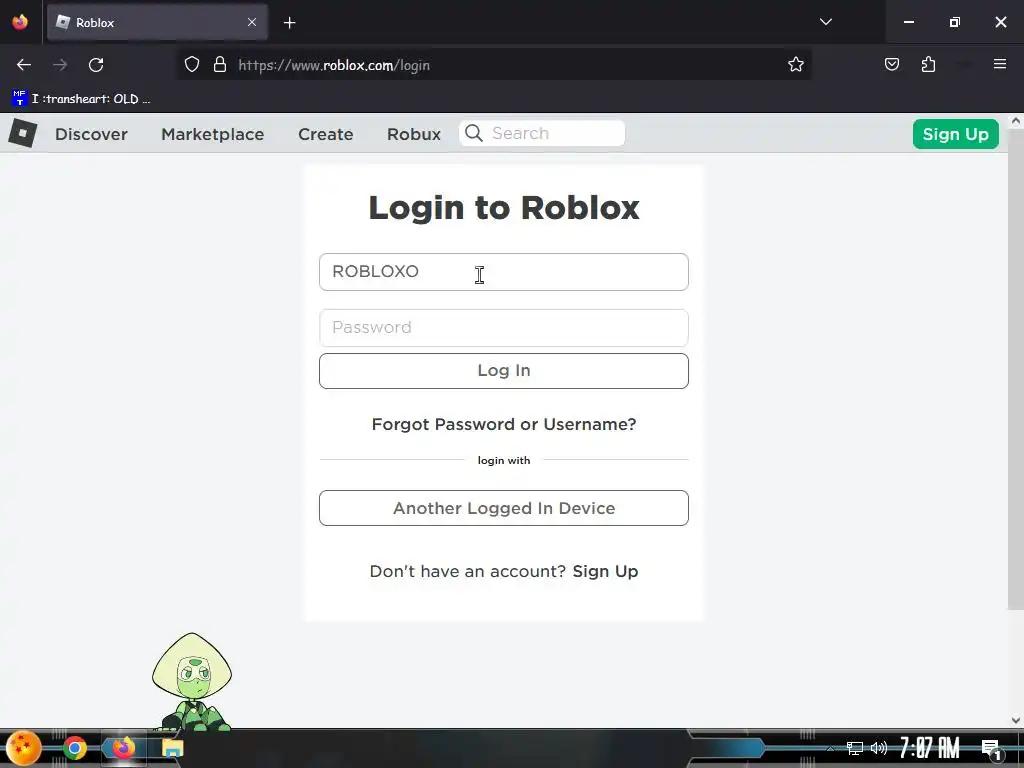Screen dimensions: 1024x768
Task: Launch Google Chrome from taskbar
Action: (75, 748)
